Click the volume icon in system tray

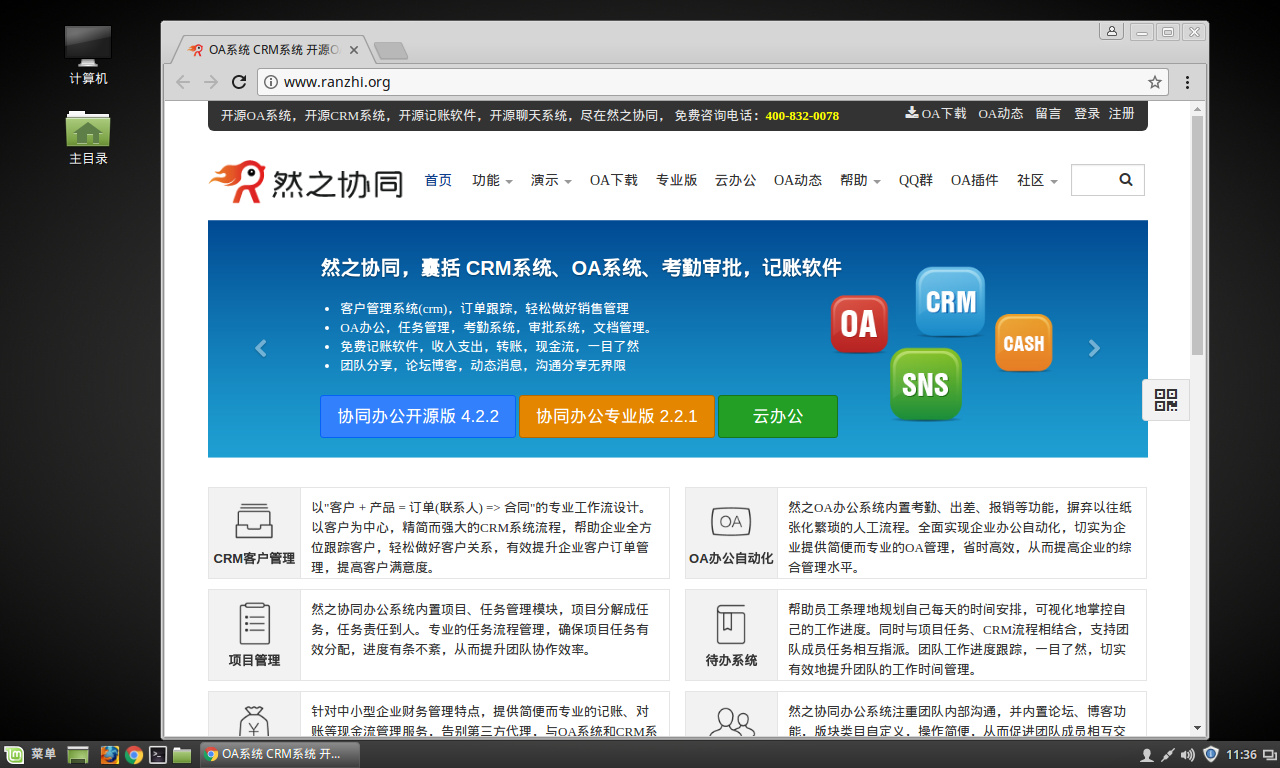tap(1187, 755)
